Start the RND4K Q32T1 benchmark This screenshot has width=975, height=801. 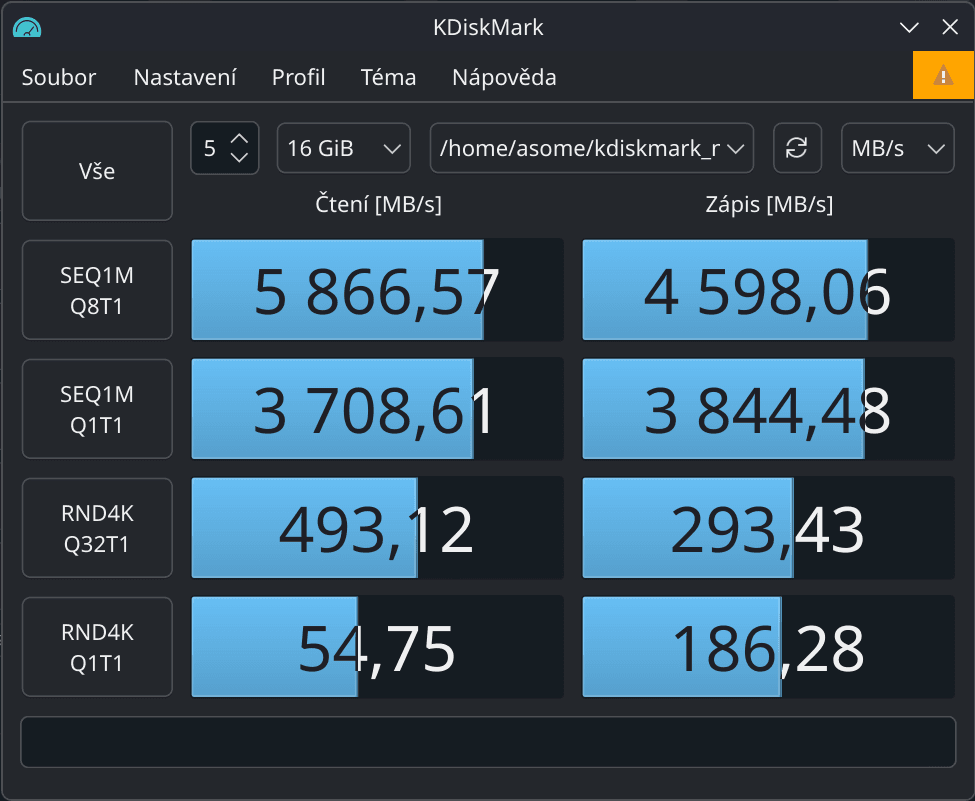[x=97, y=528]
